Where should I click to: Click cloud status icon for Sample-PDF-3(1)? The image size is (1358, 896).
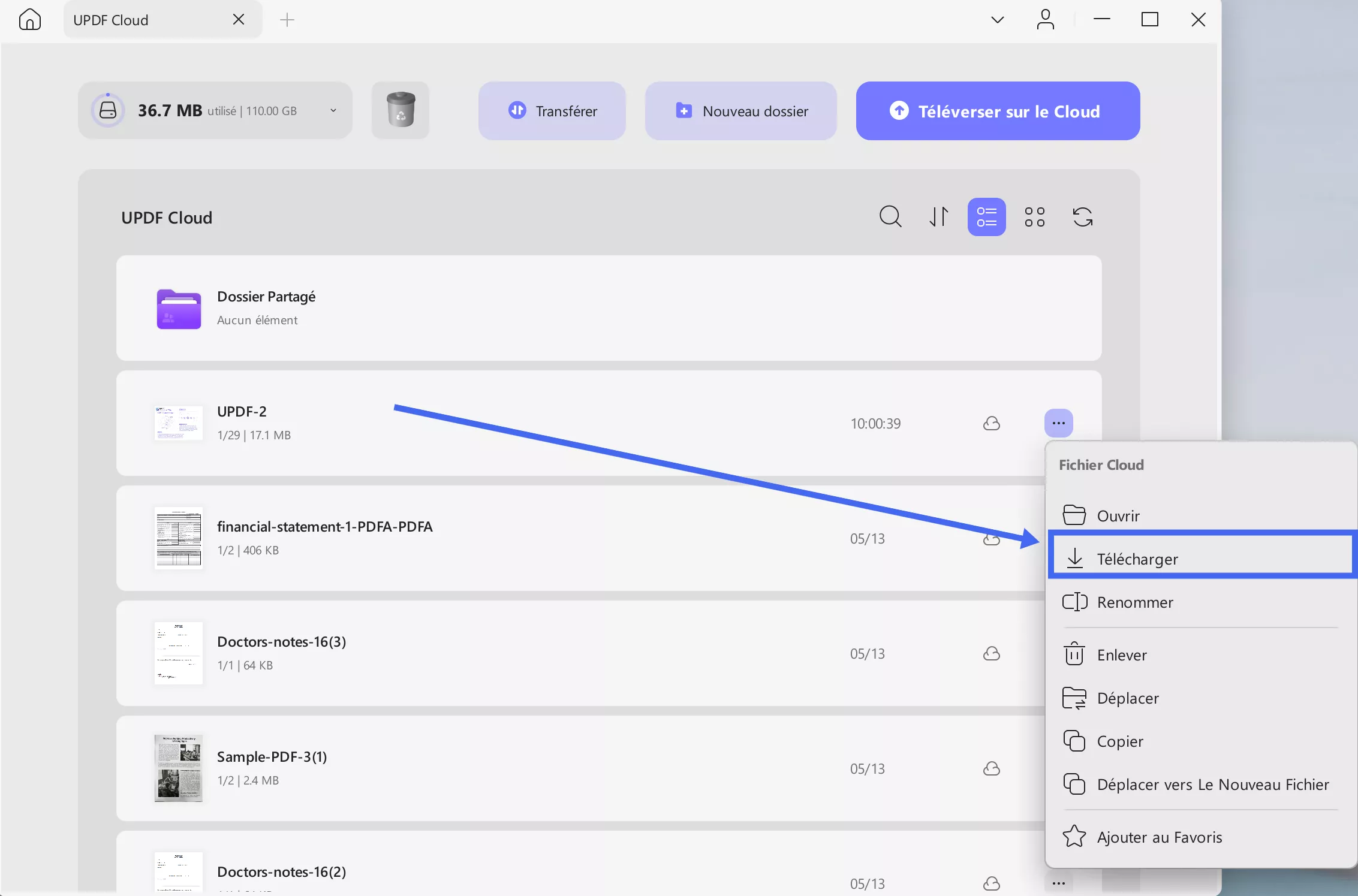pos(992,768)
